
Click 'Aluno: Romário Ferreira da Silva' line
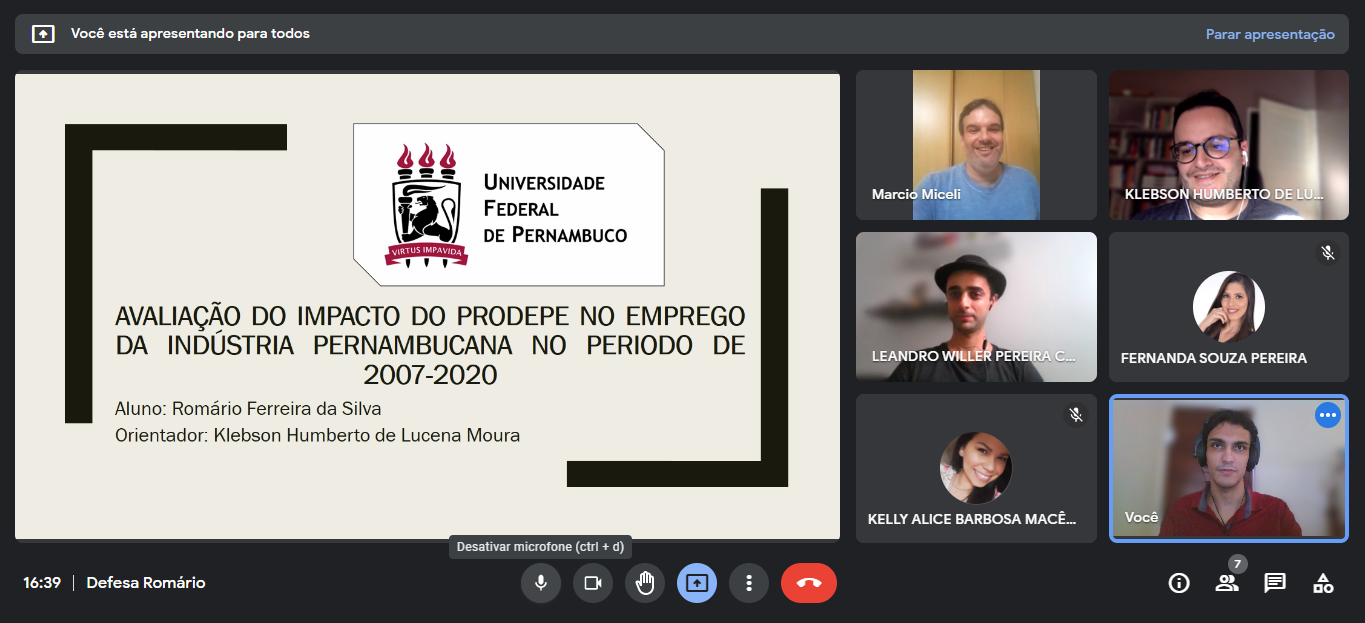pyautogui.click(x=248, y=409)
